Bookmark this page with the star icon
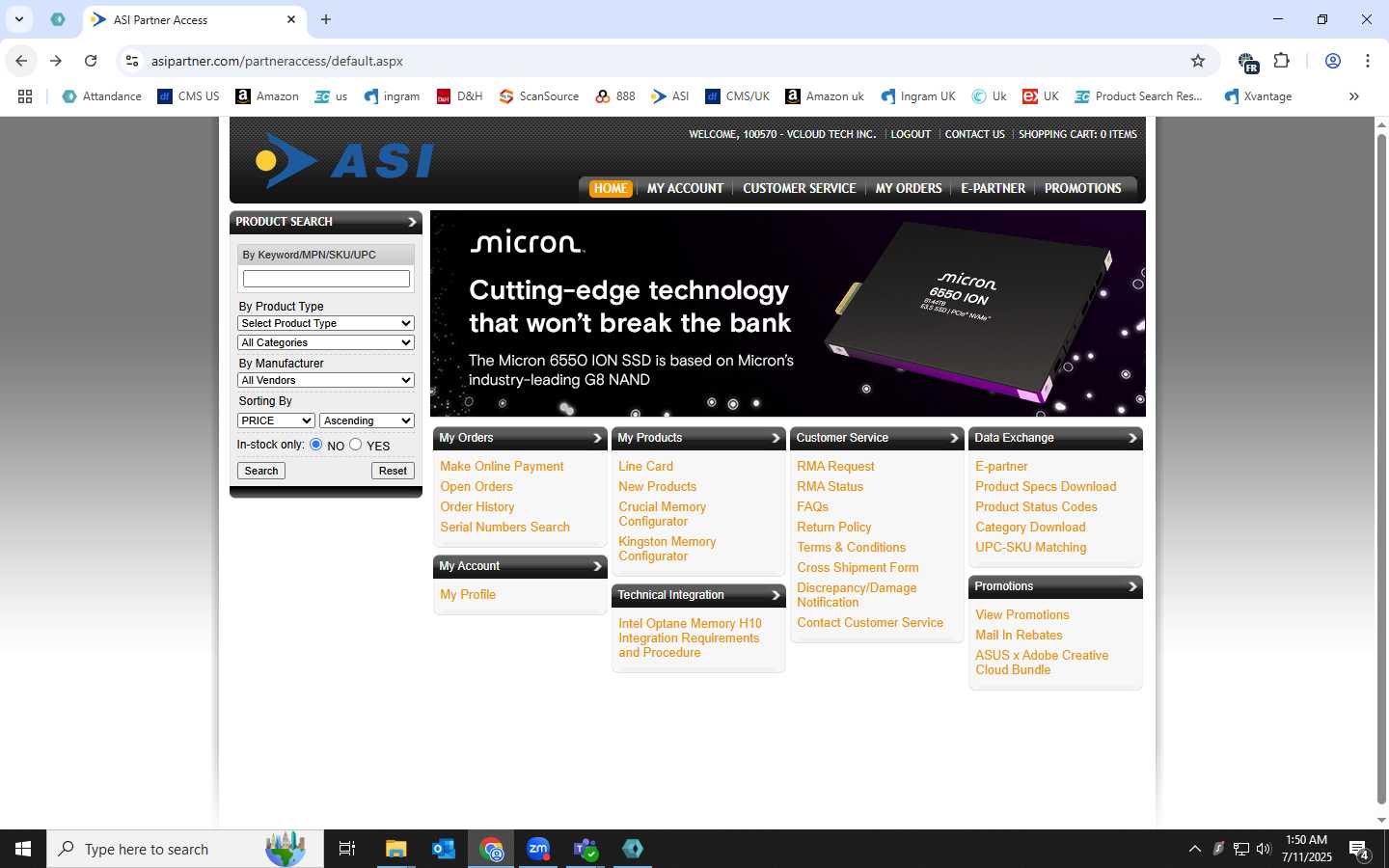Viewport: 1389px width, 868px height. click(1198, 61)
